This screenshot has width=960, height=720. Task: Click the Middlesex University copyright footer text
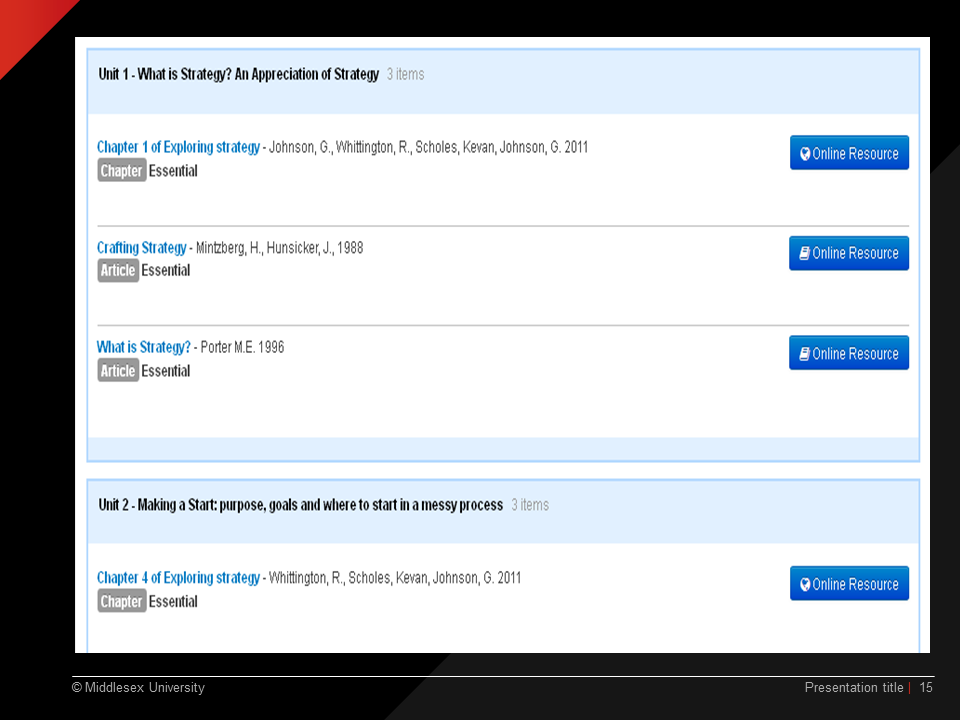138,688
